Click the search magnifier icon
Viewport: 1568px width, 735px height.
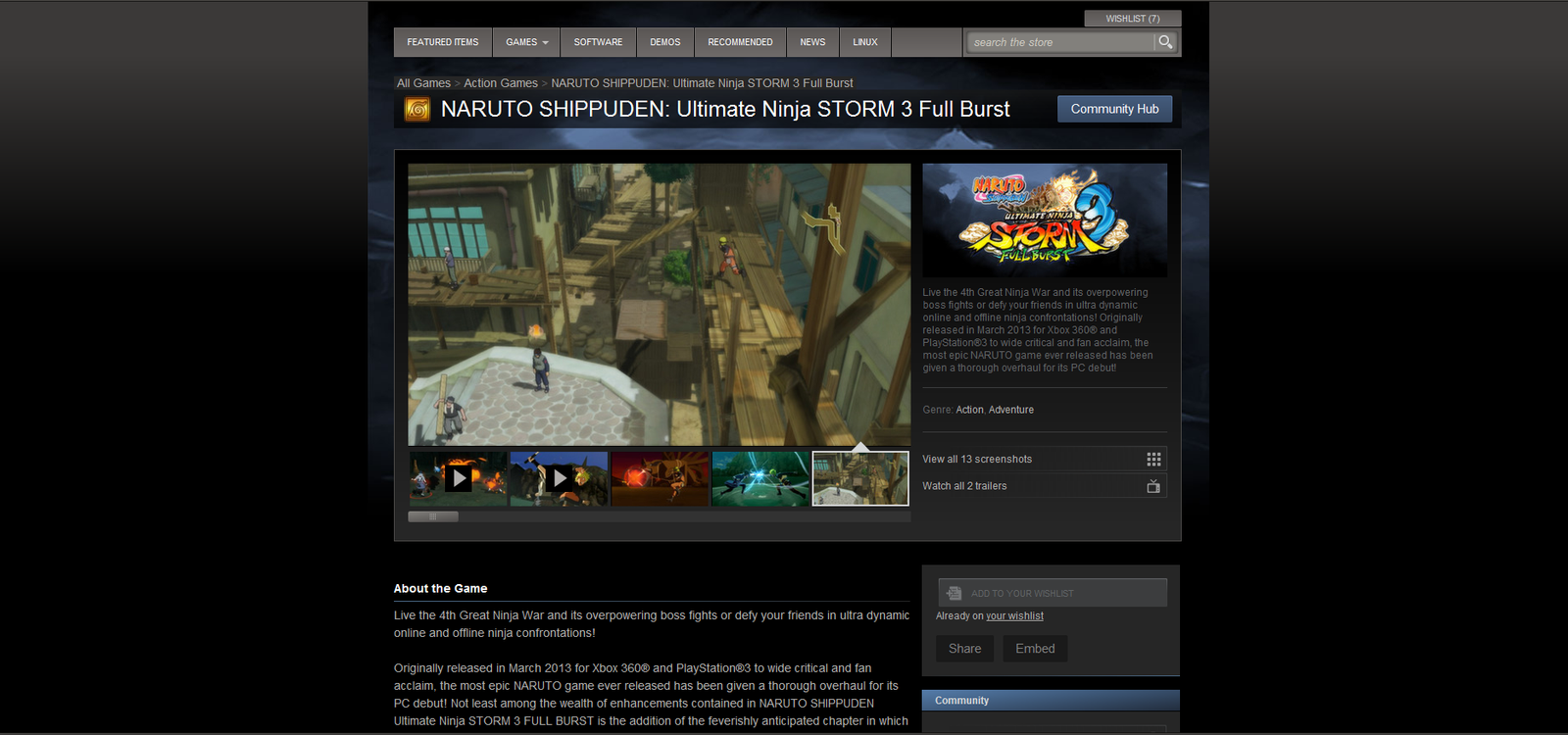(1165, 42)
